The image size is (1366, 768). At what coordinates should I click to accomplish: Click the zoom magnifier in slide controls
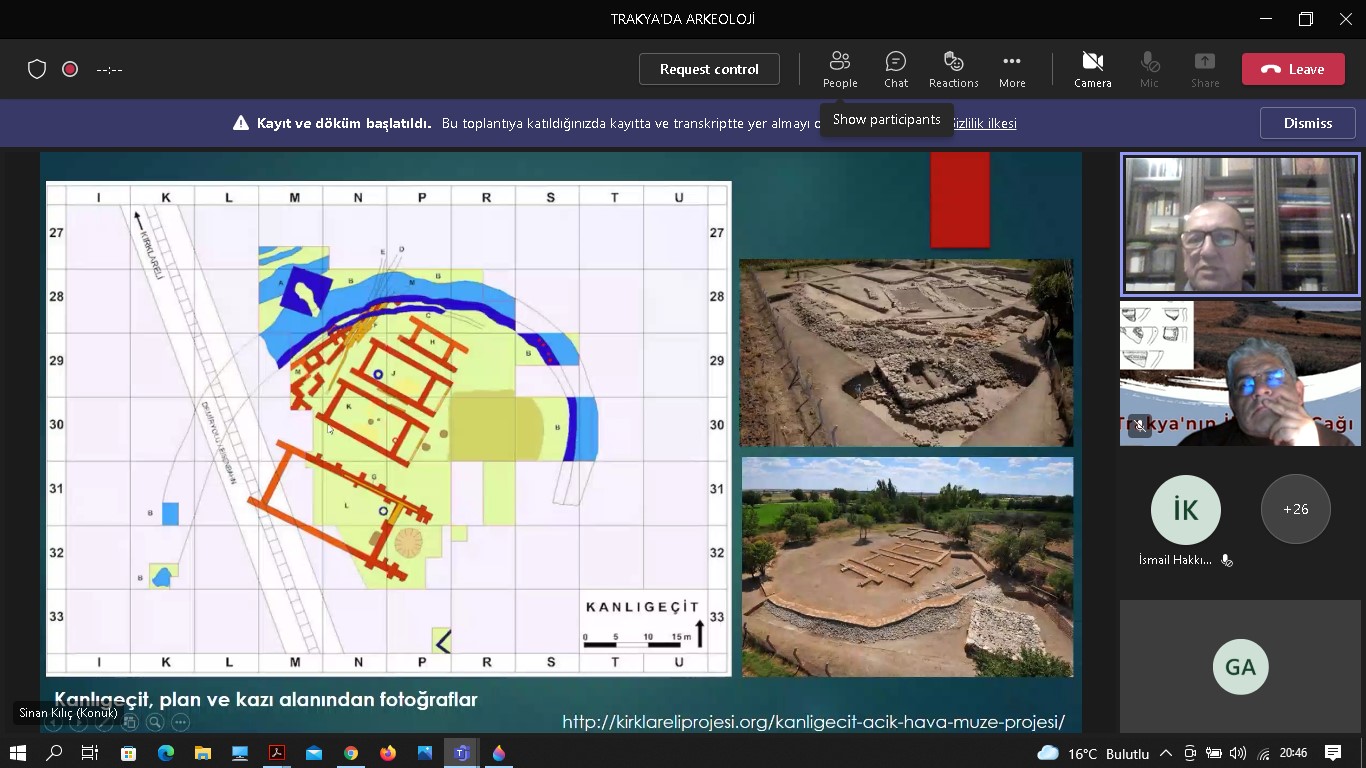pos(155,722)
